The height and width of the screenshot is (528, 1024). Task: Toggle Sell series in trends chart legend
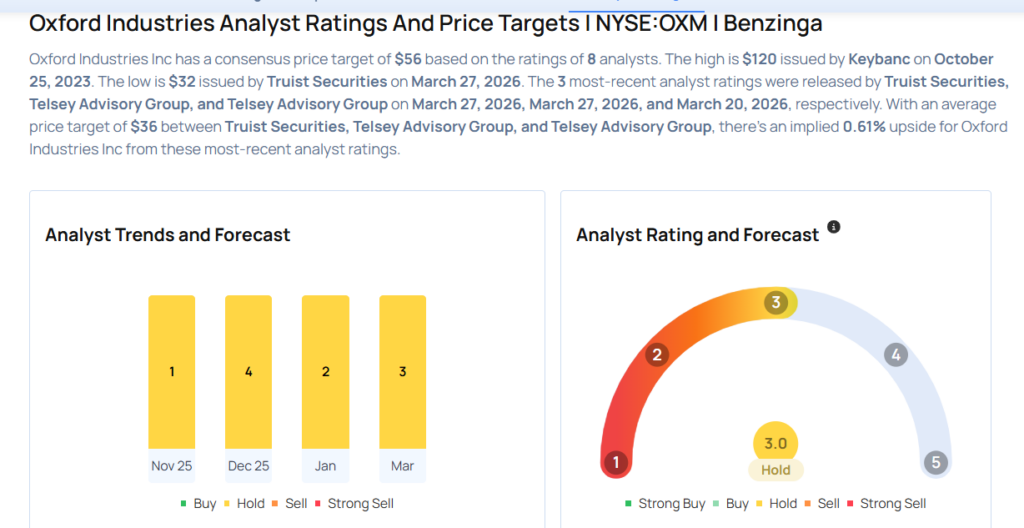(x=290, y=503)
